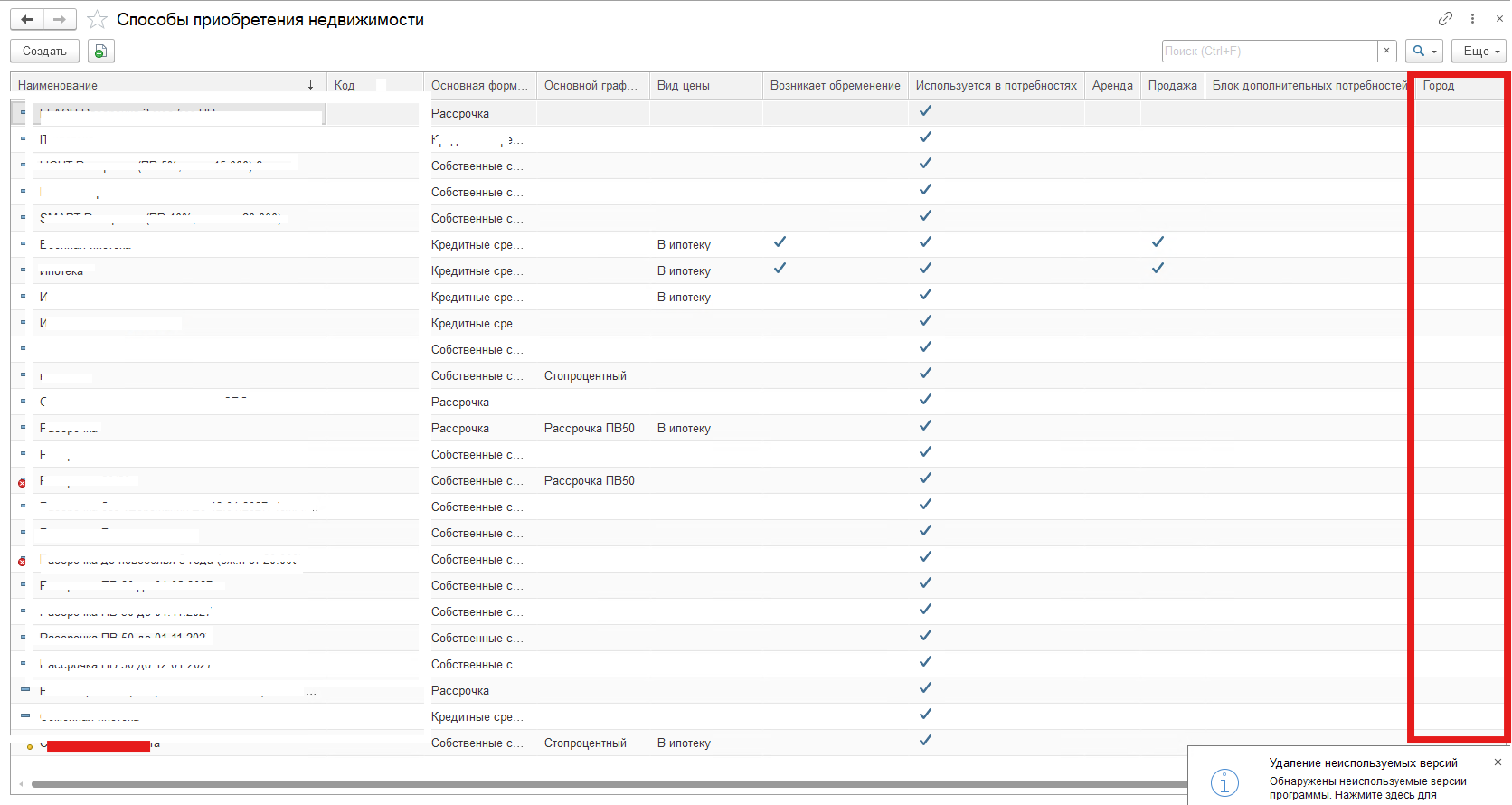The height and width of the screenshot is (805, 1512).
Task: Toggle the top checkmark under Используется в потребностях
Action: (x=925, y=111)
